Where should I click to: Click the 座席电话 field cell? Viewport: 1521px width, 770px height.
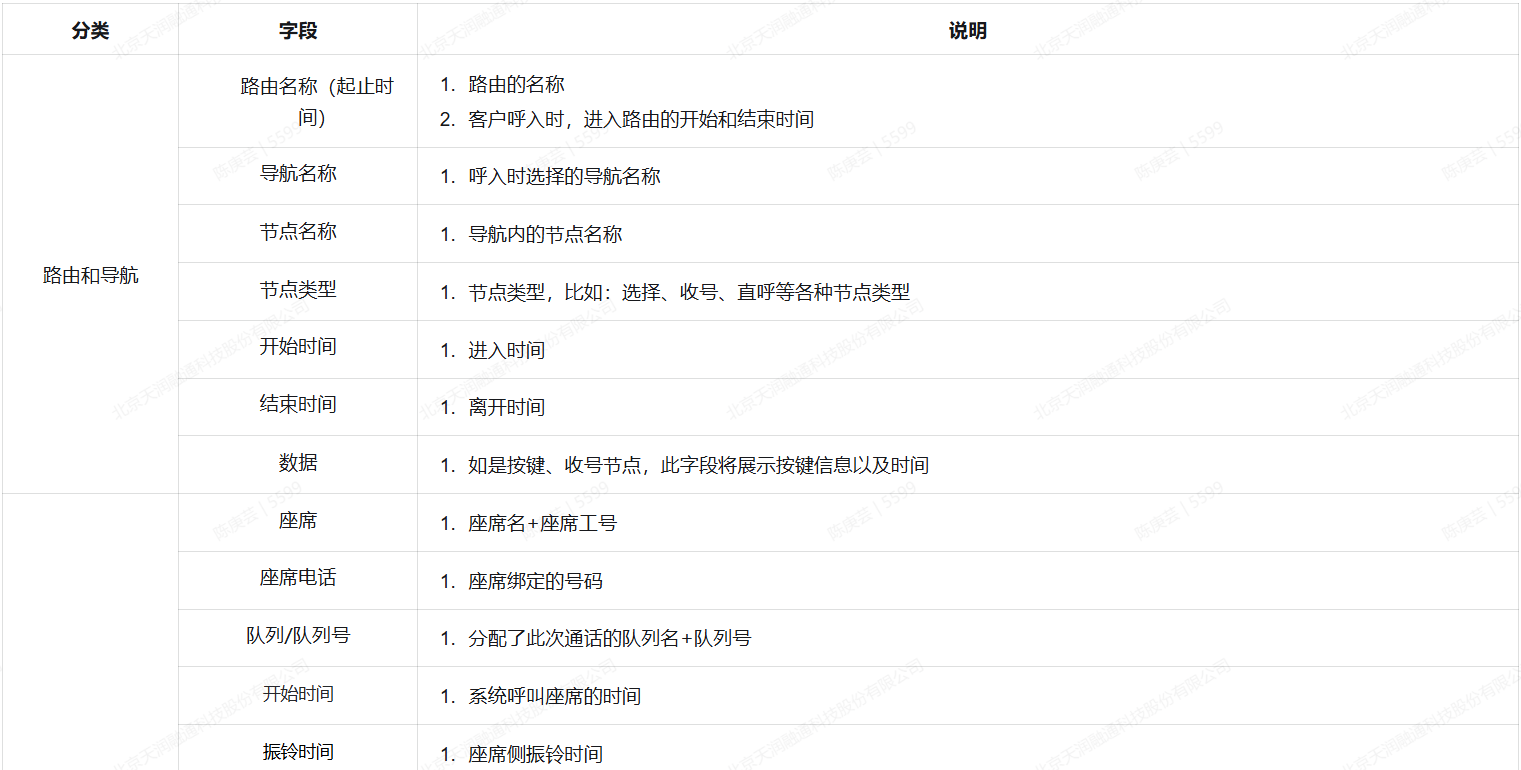point(298,578)
